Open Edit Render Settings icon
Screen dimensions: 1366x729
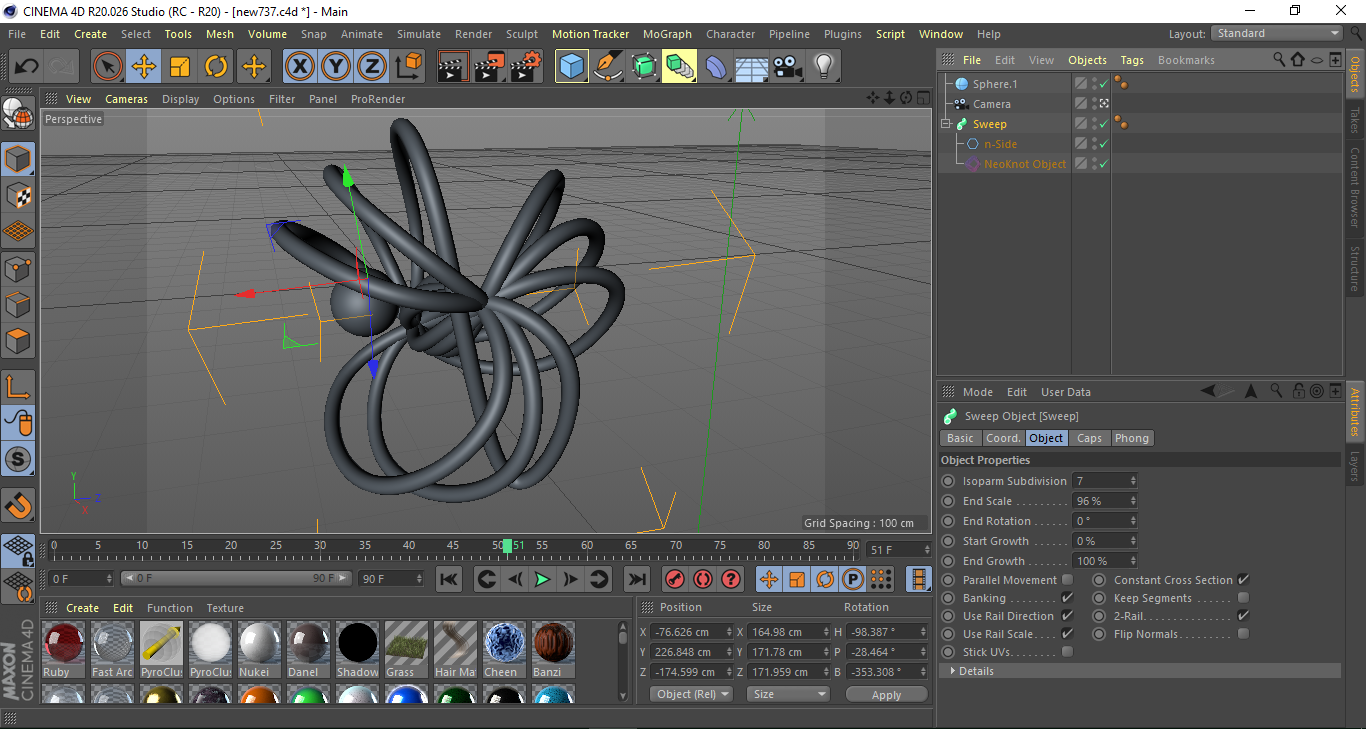(526, 67)
